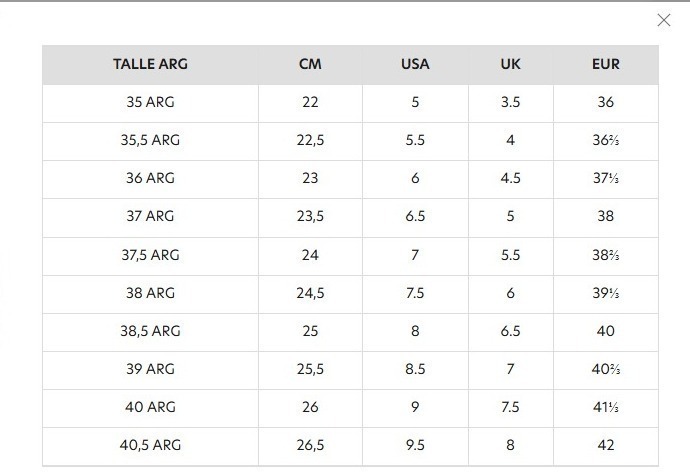Select the 38,5 ARG row label

[x=150, y=331]
